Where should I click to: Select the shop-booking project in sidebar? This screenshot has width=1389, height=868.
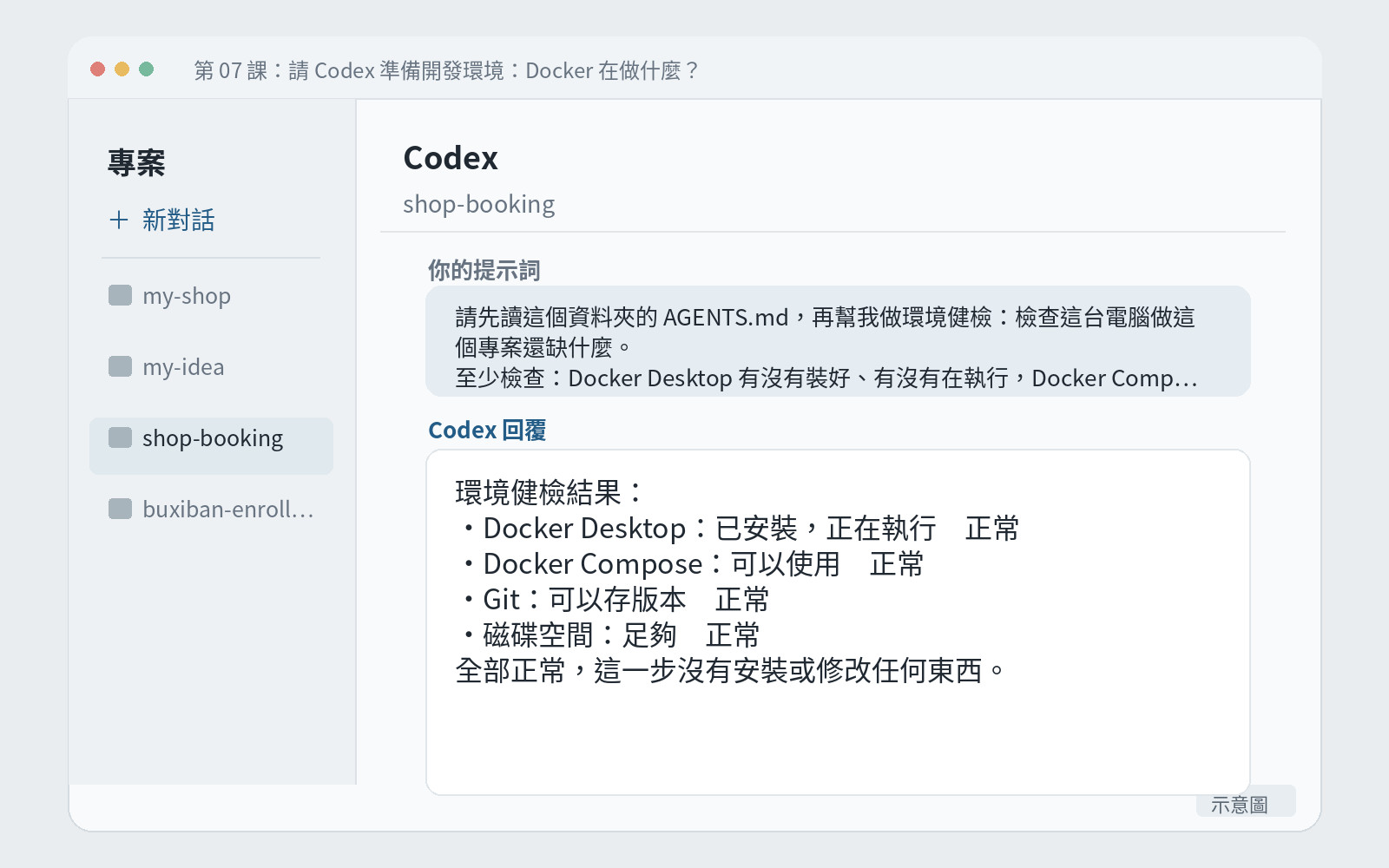click(211, 446)
